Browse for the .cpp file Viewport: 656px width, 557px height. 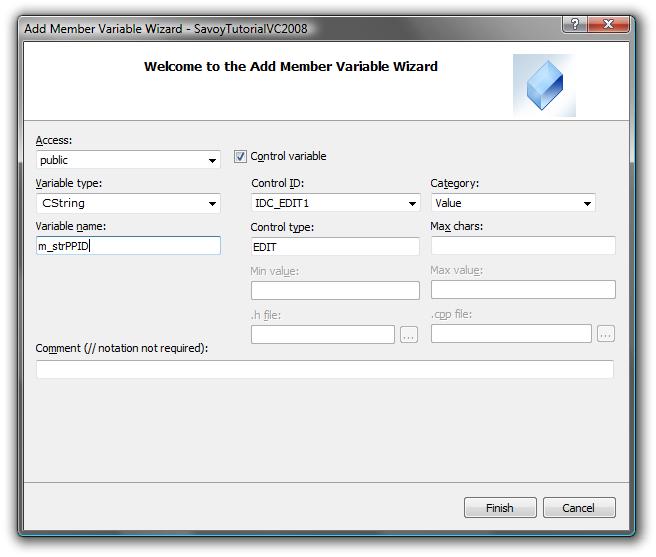pos(606,334)
